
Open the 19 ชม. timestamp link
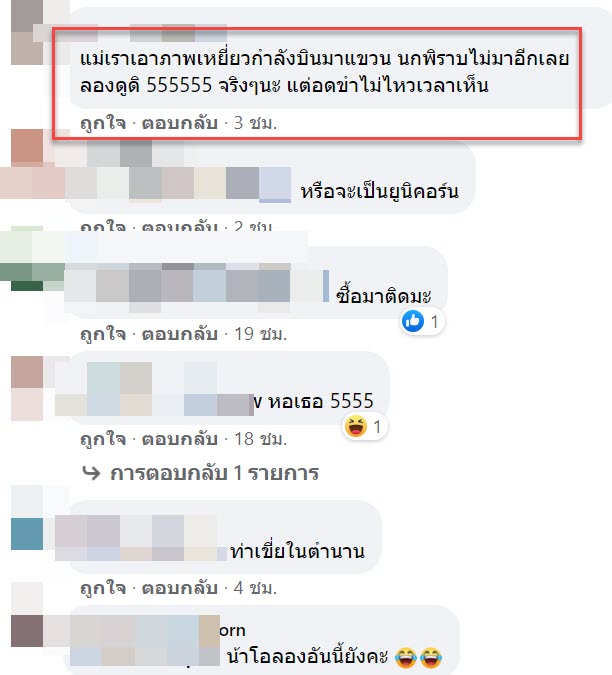260,334
